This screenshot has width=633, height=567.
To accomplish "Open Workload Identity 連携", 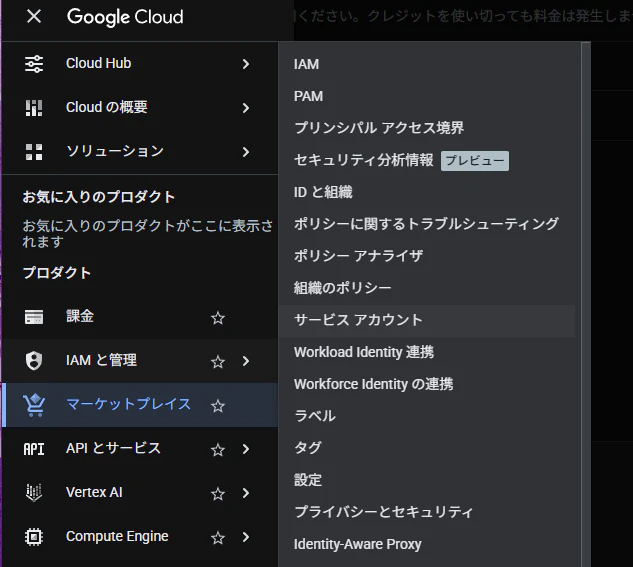I will click(x=427, y=352).
